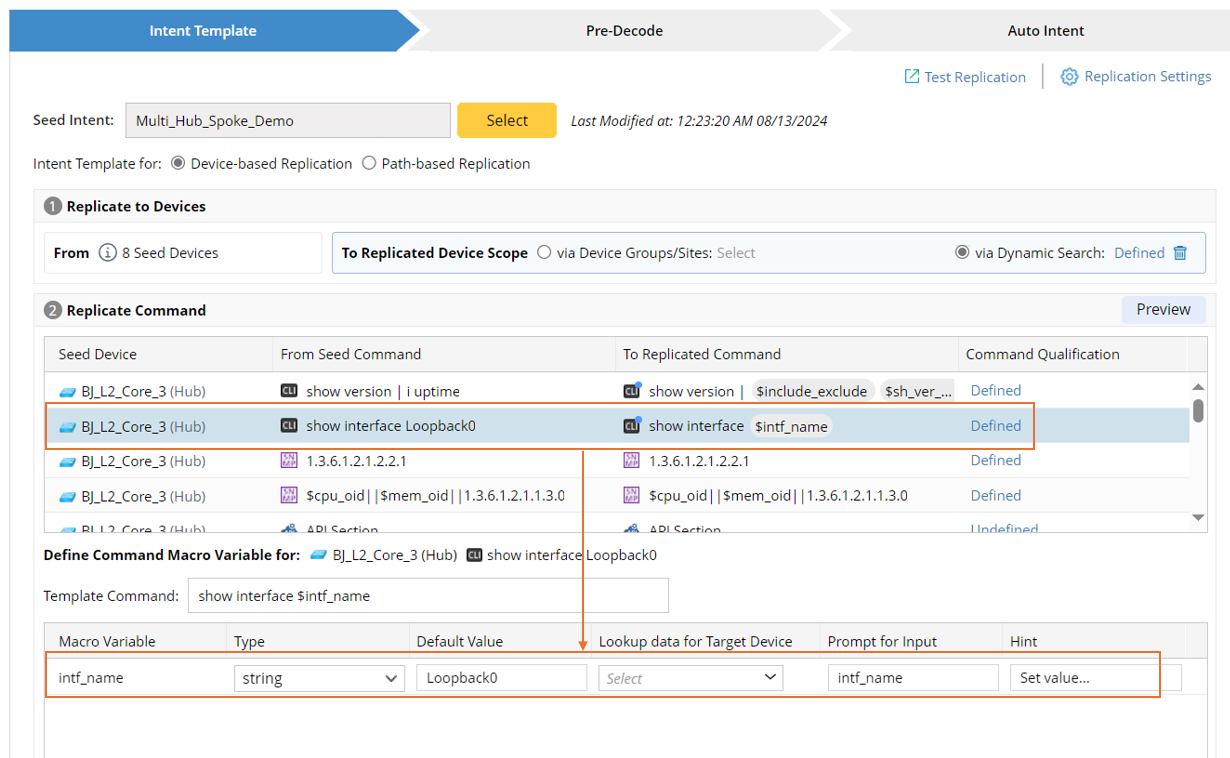Click replicated CLI icon for show interface $intf_name

coord(631,426)
